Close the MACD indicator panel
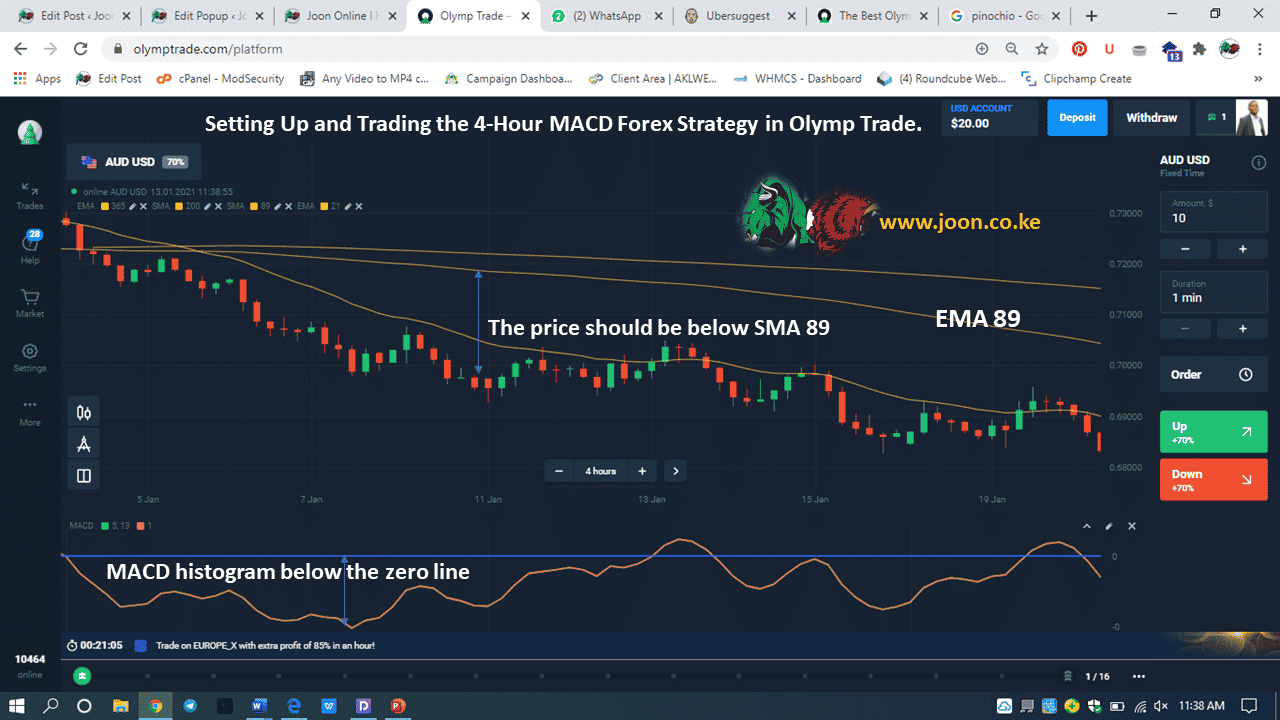Screen dimensions: 1280x720 (1132, 526)
